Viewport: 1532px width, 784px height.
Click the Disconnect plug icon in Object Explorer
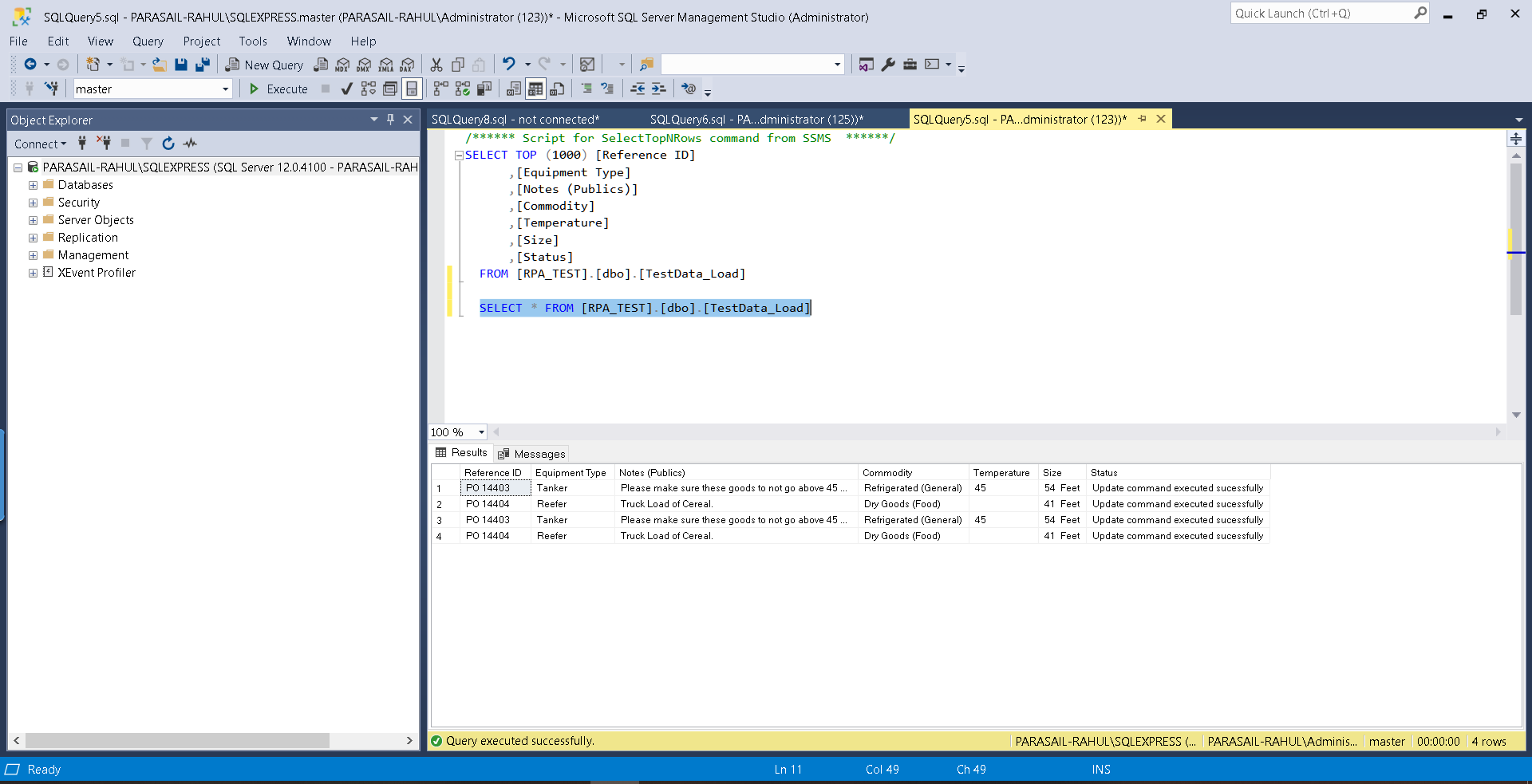coord(104,144)
